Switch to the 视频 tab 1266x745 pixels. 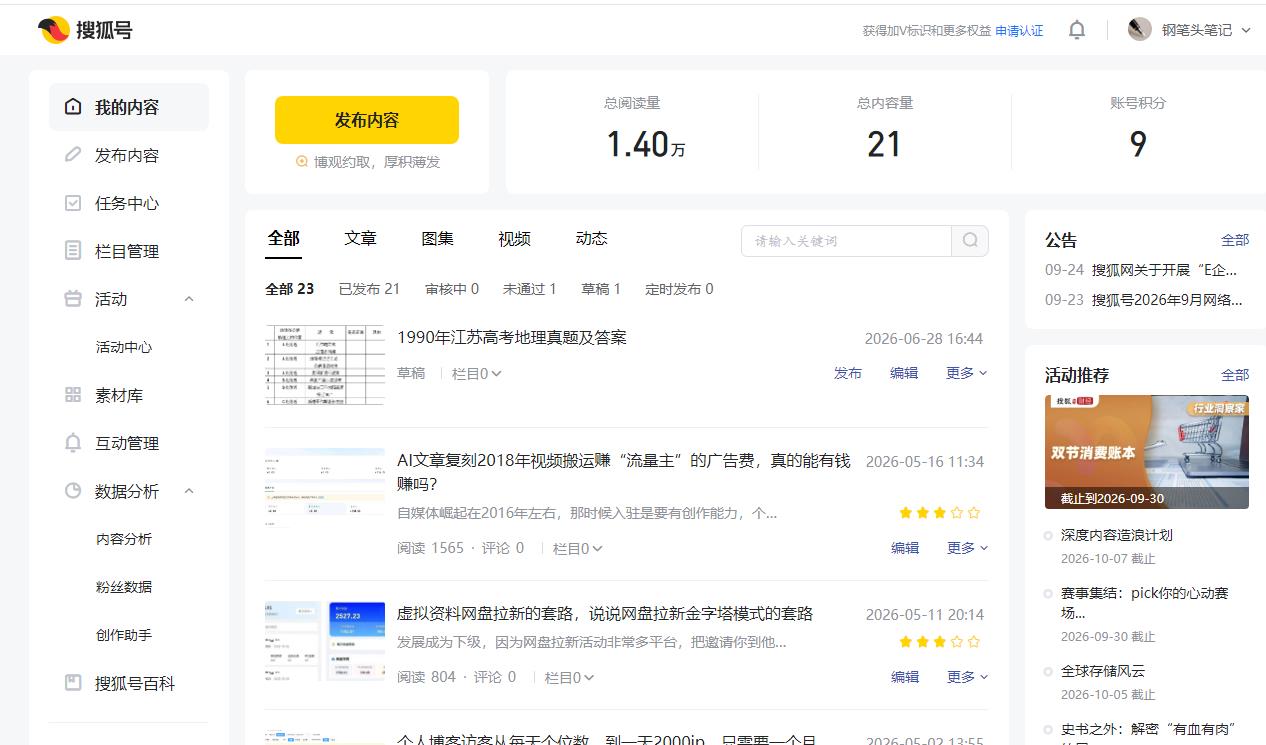(515, 238)
